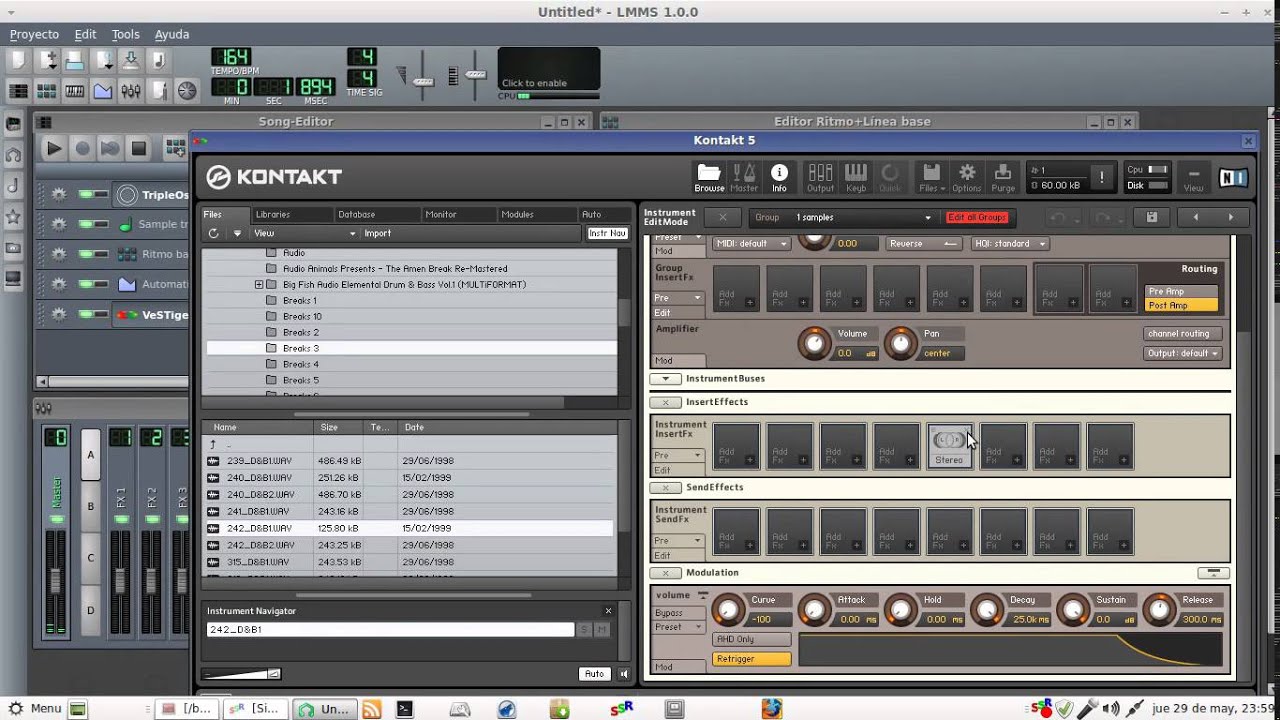Toggle the Instr Nav button
This screenshot has height=720, width=1280.
pos(607,233)
